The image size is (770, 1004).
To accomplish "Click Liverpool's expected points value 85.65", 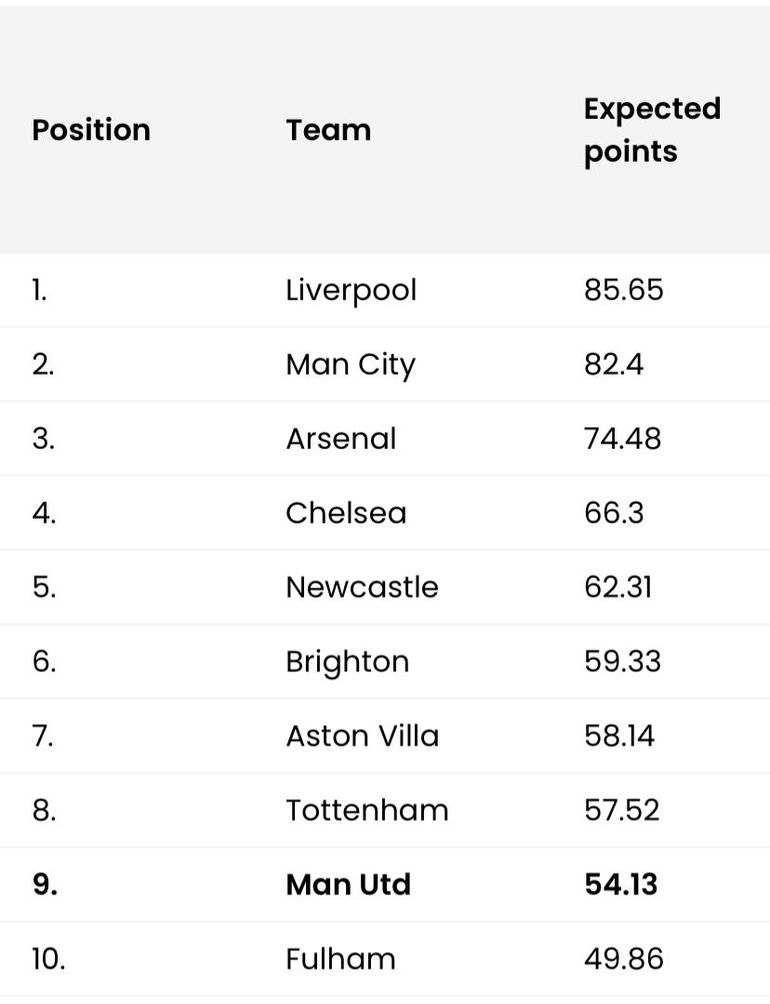I will point(623,291).
